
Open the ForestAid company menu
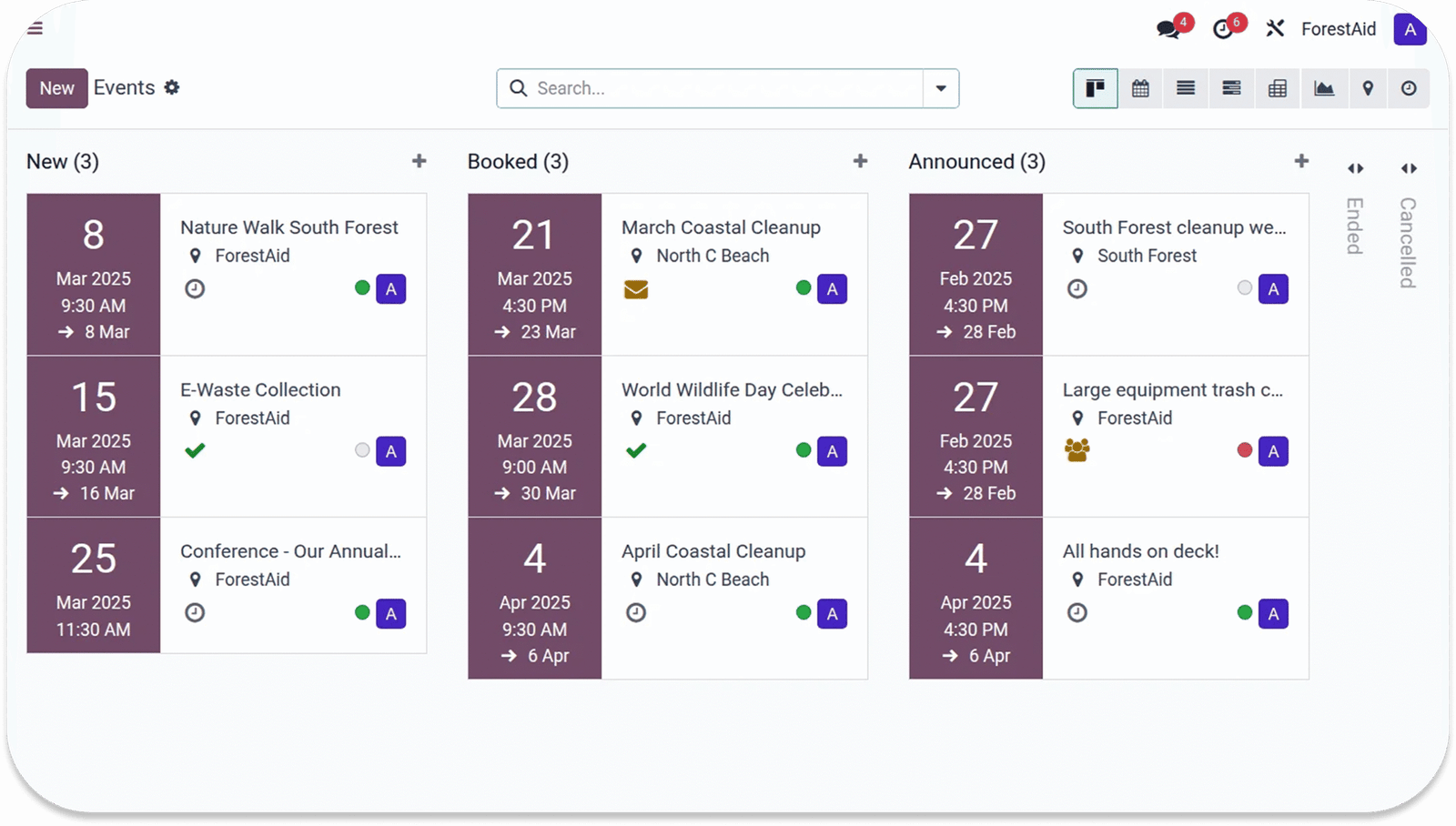click(x=1338, y=29)
